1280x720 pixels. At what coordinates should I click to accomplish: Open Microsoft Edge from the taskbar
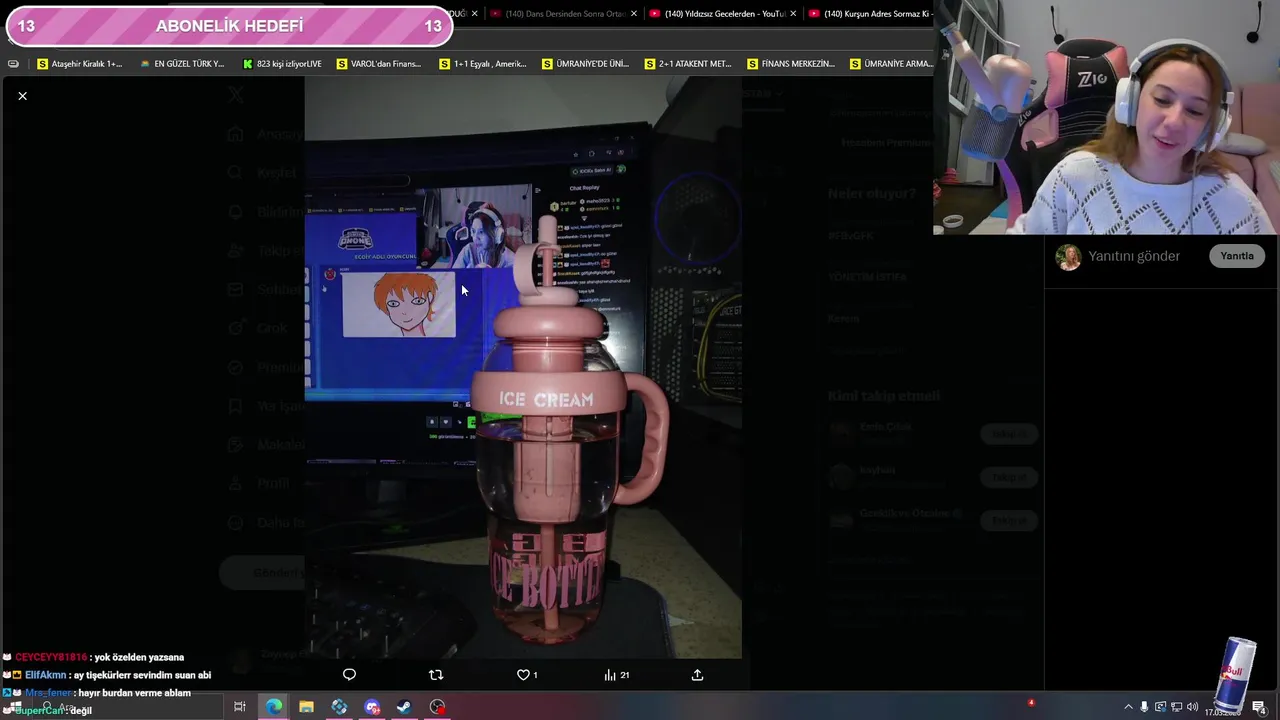pyautogui.click(x=274, y=707)
